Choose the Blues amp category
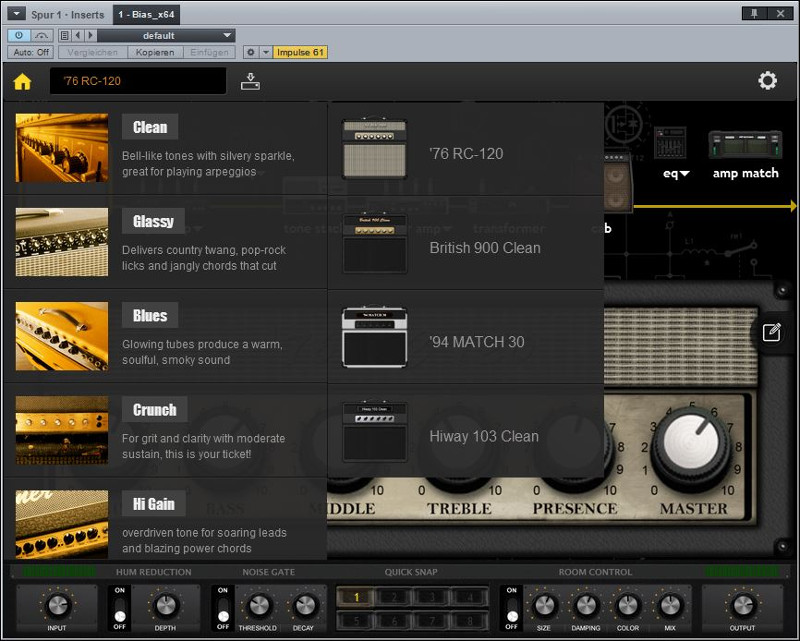The height and width of the screenshot is (641, 800). (x=165, y=336)
